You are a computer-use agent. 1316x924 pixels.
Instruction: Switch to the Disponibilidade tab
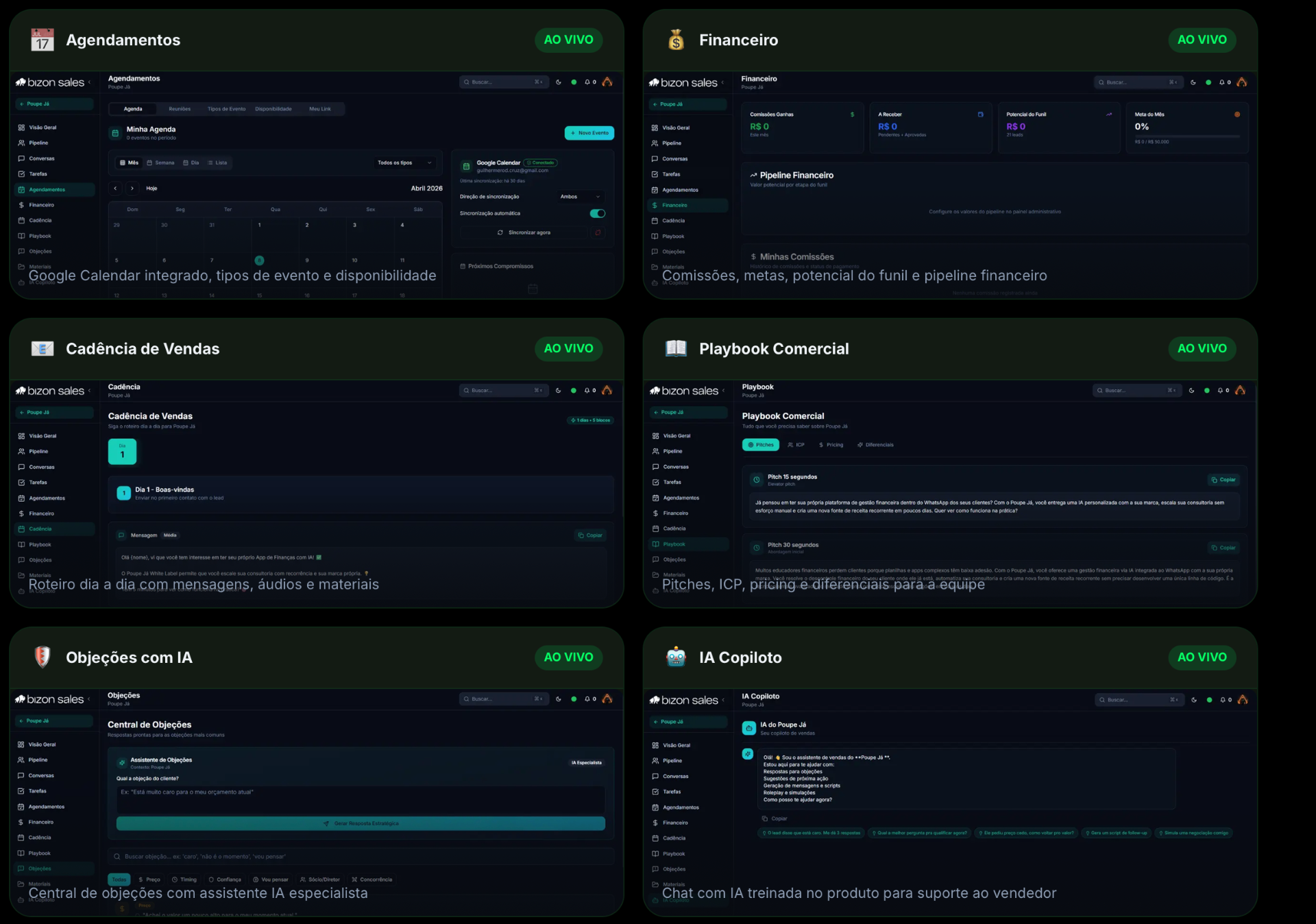click(x=273, y=109)
